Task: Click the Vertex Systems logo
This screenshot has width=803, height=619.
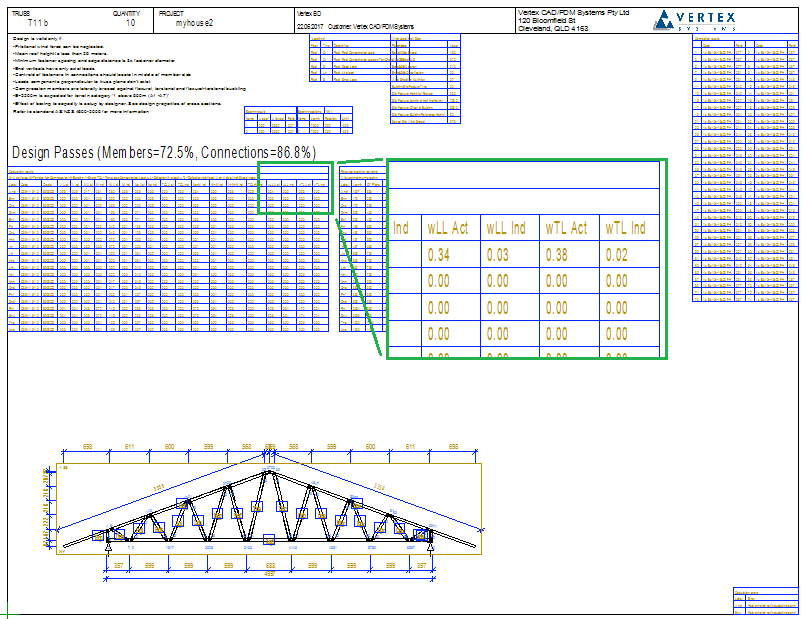Action: pos(694,20)
